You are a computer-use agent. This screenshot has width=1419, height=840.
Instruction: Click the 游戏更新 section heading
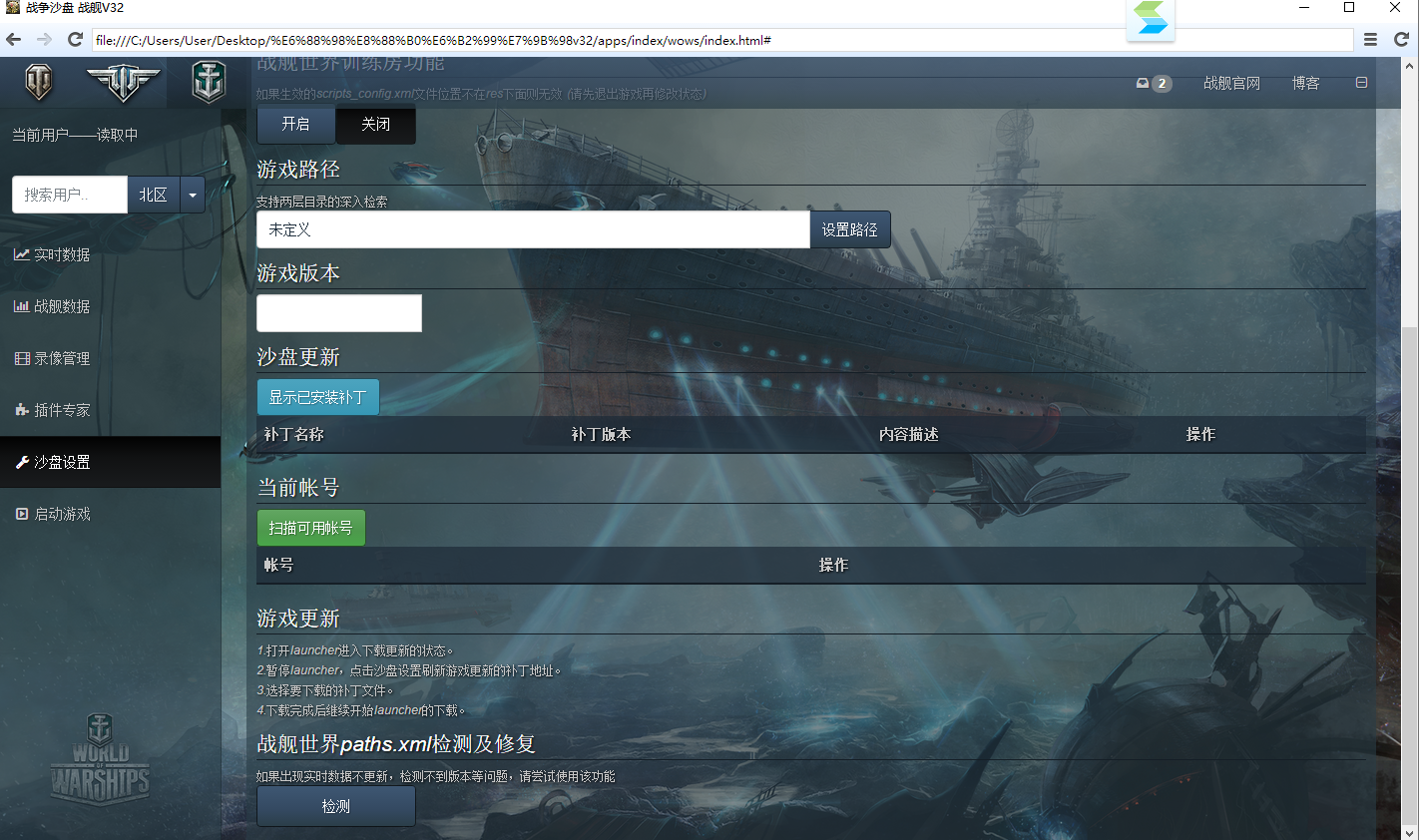coord(298,619)
